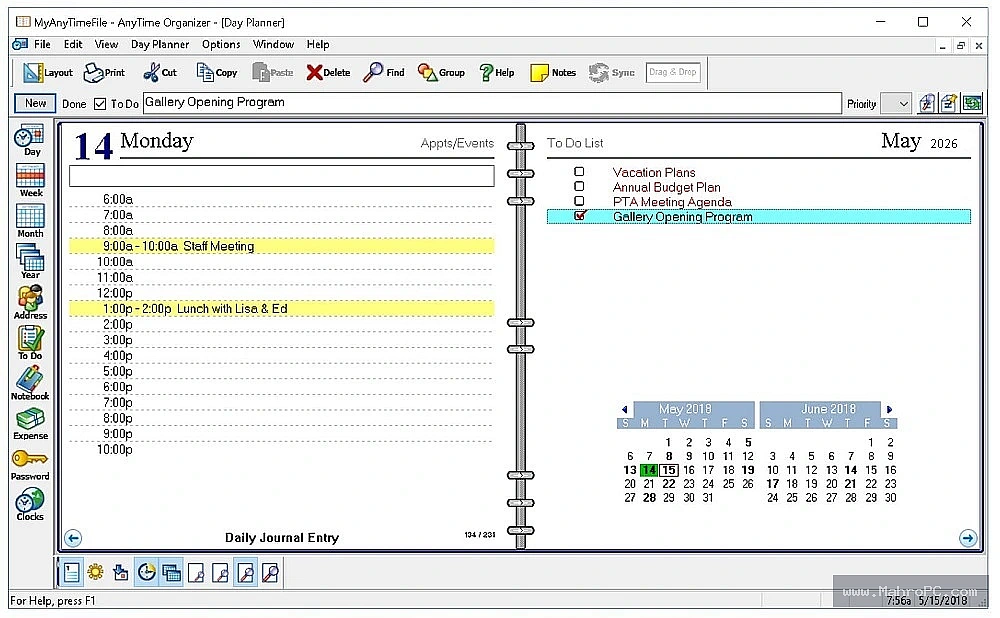Uncheck Gallery Opening Program task
This screenshot has width=1000, height=618.
pyautogui.click(x=580, y=216)
